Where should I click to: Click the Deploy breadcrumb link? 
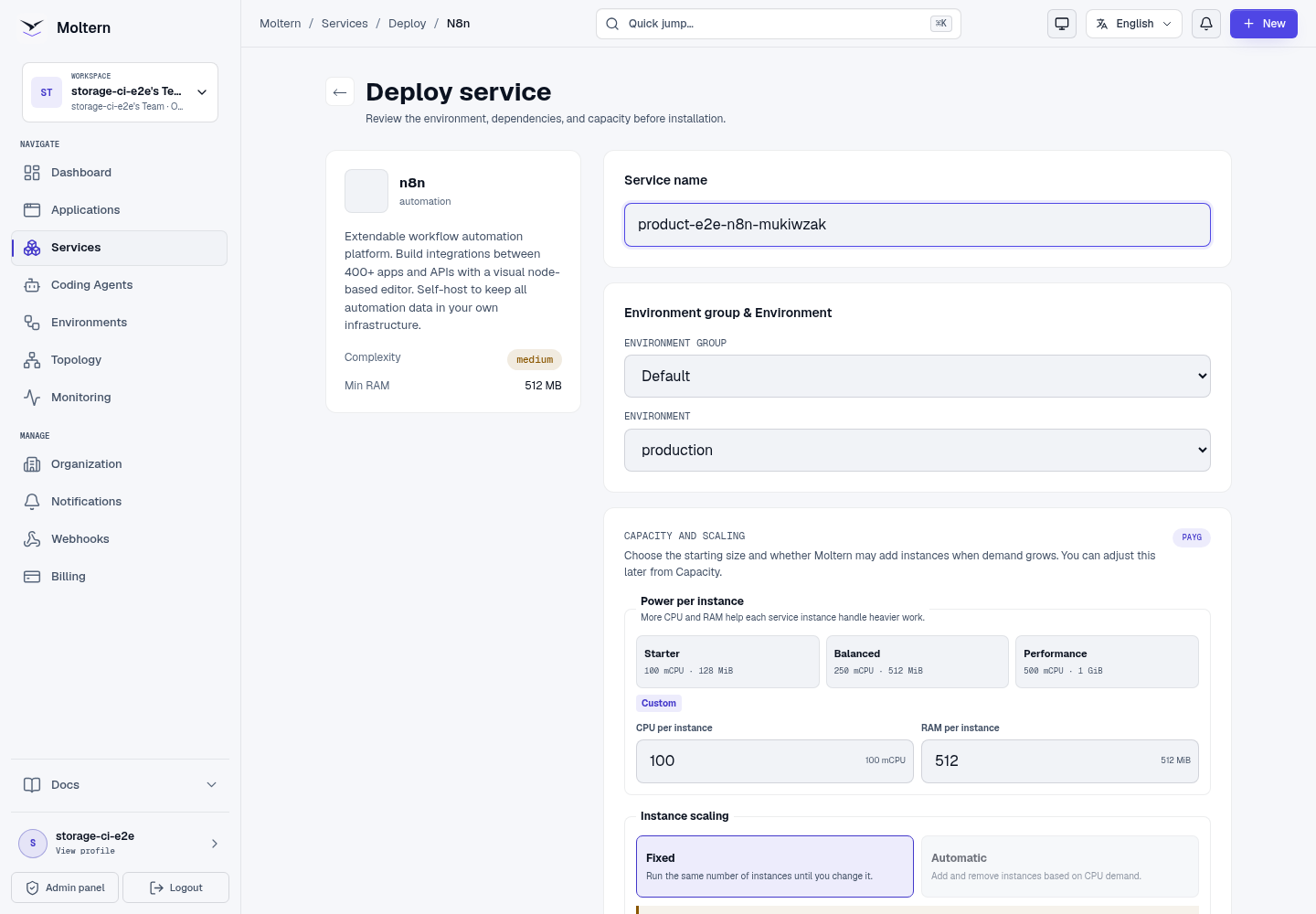pos(408,24)
